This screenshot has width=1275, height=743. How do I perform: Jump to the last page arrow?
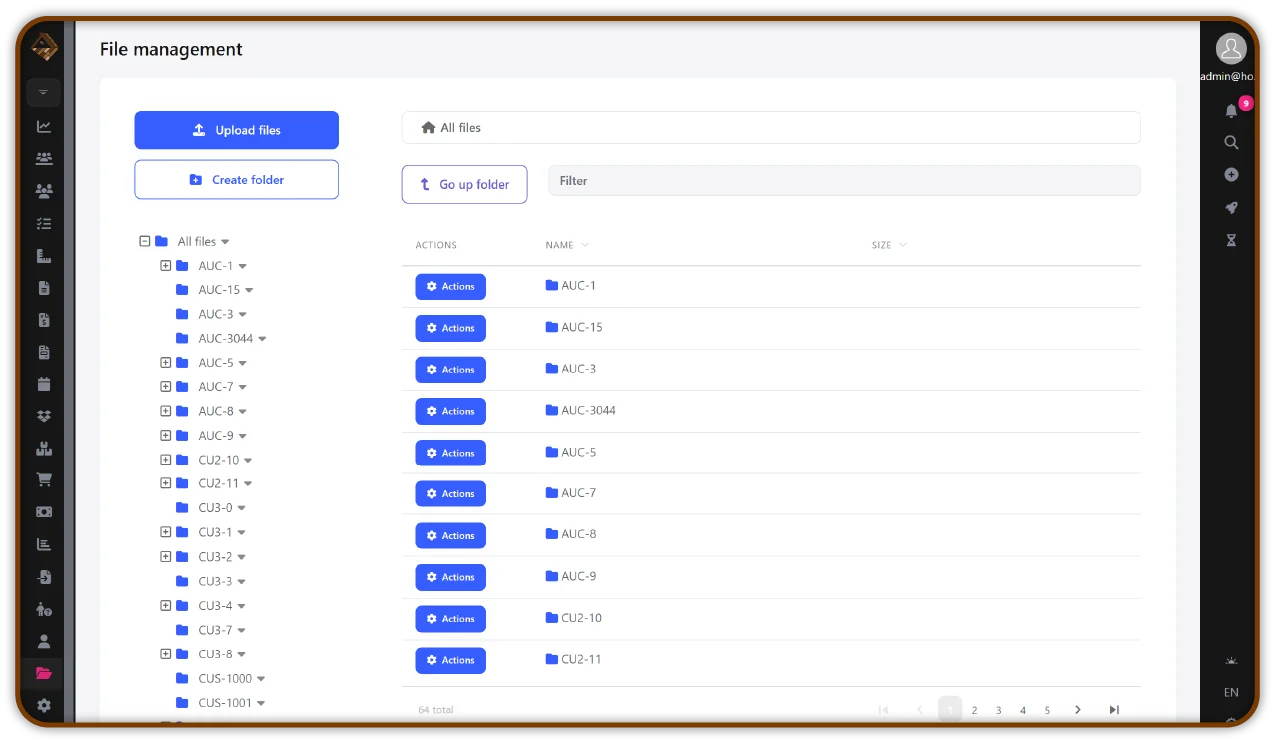pyautogui.click(x=1114, y=710)
